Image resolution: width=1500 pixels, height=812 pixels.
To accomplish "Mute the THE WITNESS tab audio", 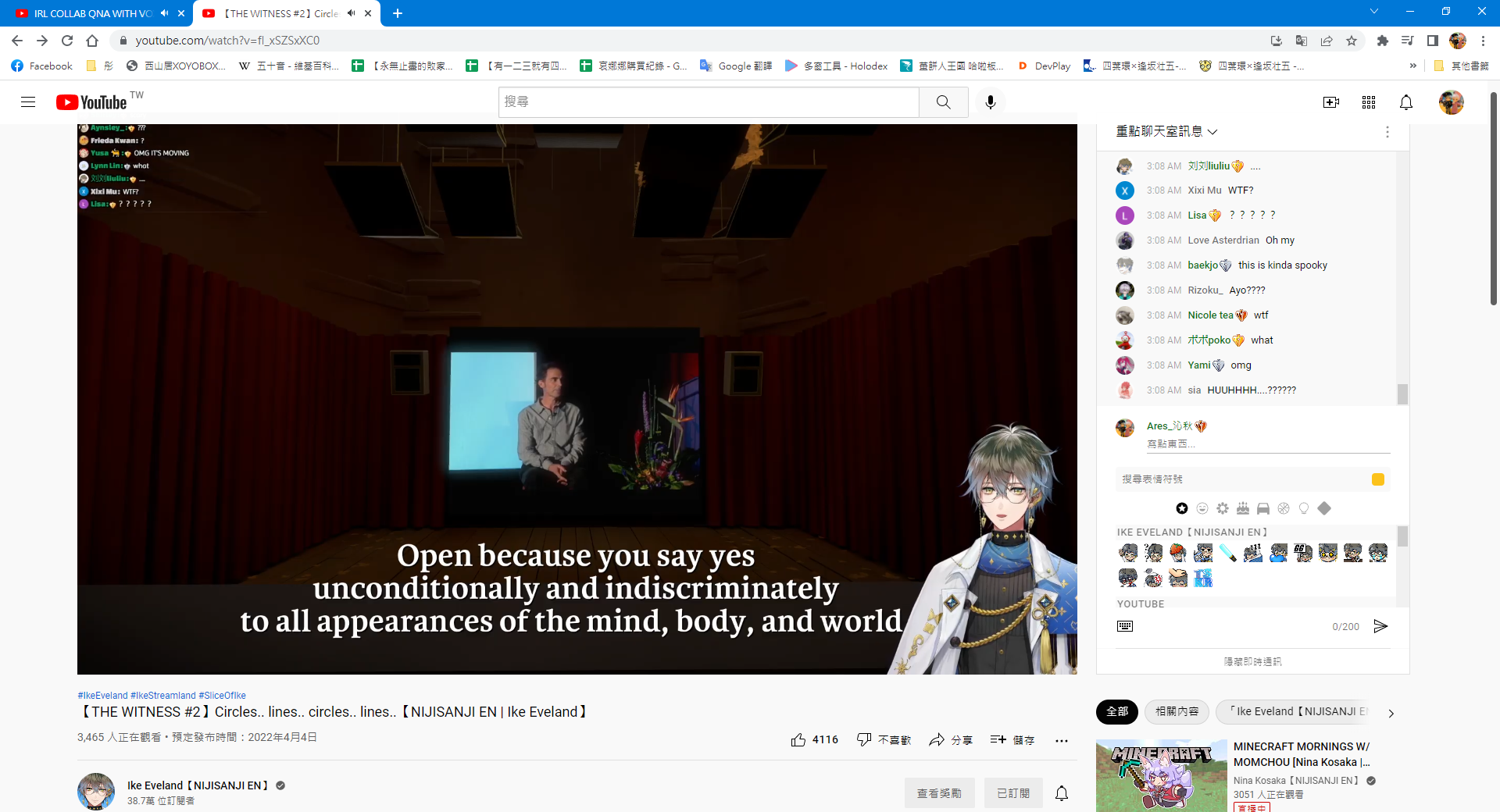I will (352, 13).
